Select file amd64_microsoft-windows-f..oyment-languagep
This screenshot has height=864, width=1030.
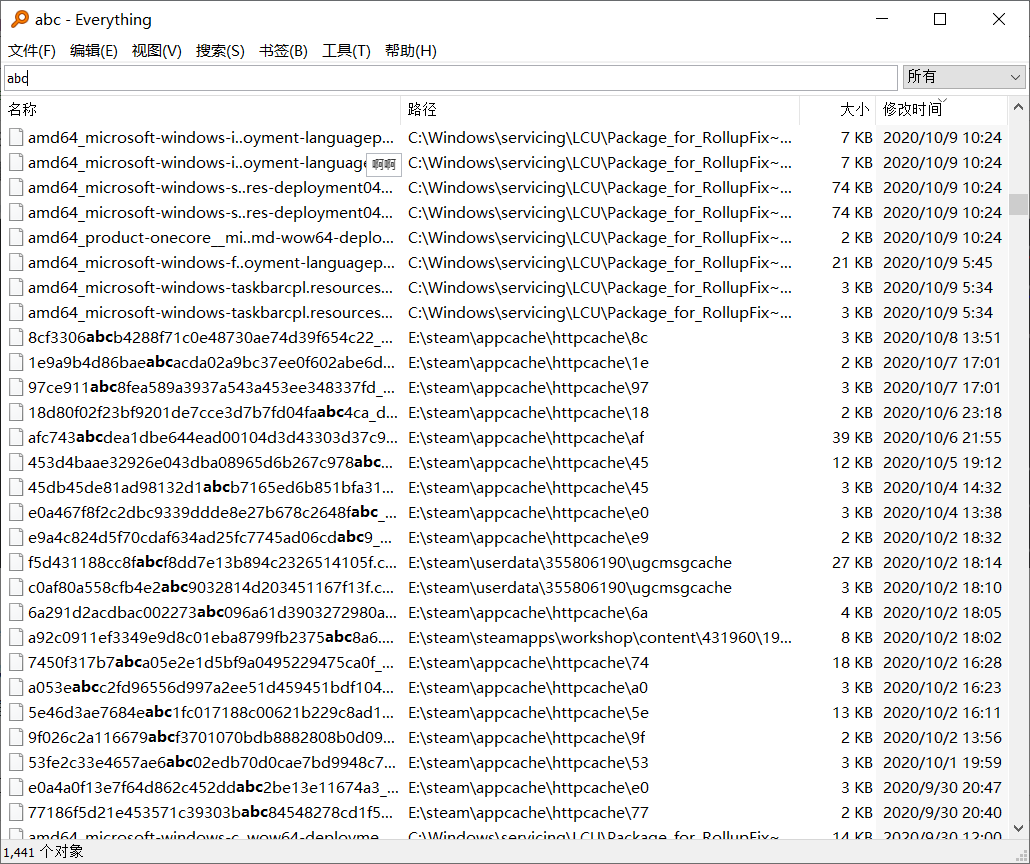pos(211,263)
